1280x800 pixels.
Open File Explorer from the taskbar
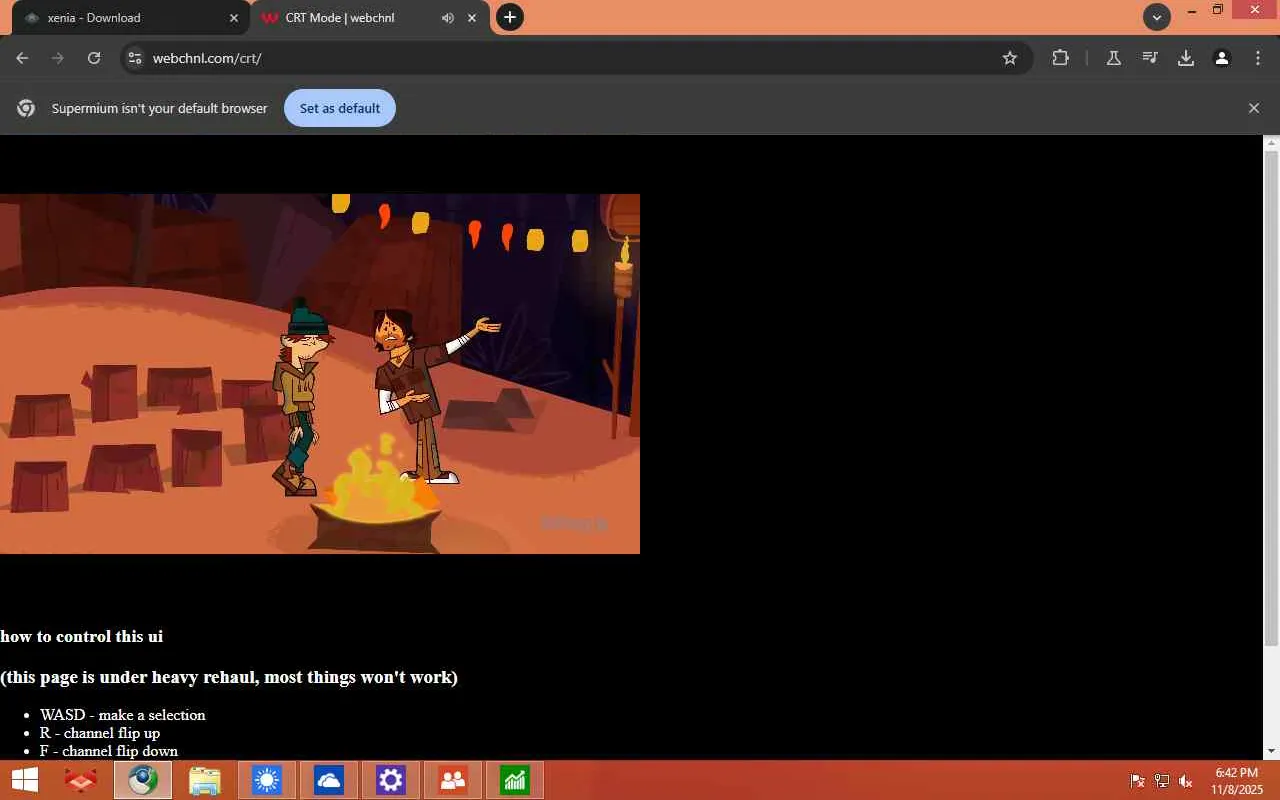[205, 780]
